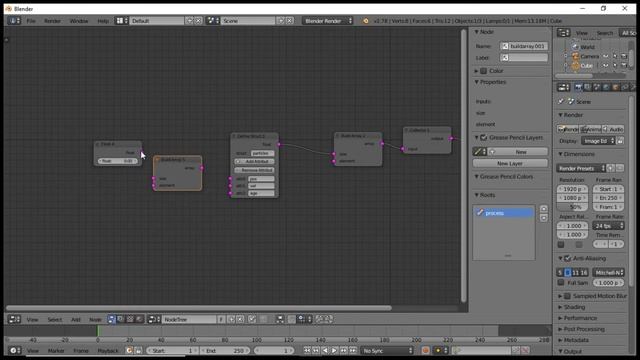
Task: Open the node editor Add menu
Action: [76, 319]
